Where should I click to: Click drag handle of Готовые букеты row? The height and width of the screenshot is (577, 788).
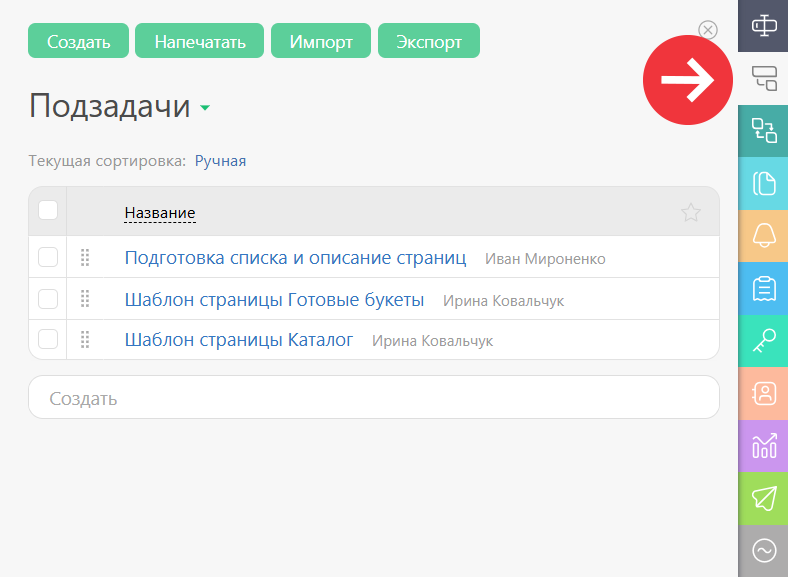85,299
